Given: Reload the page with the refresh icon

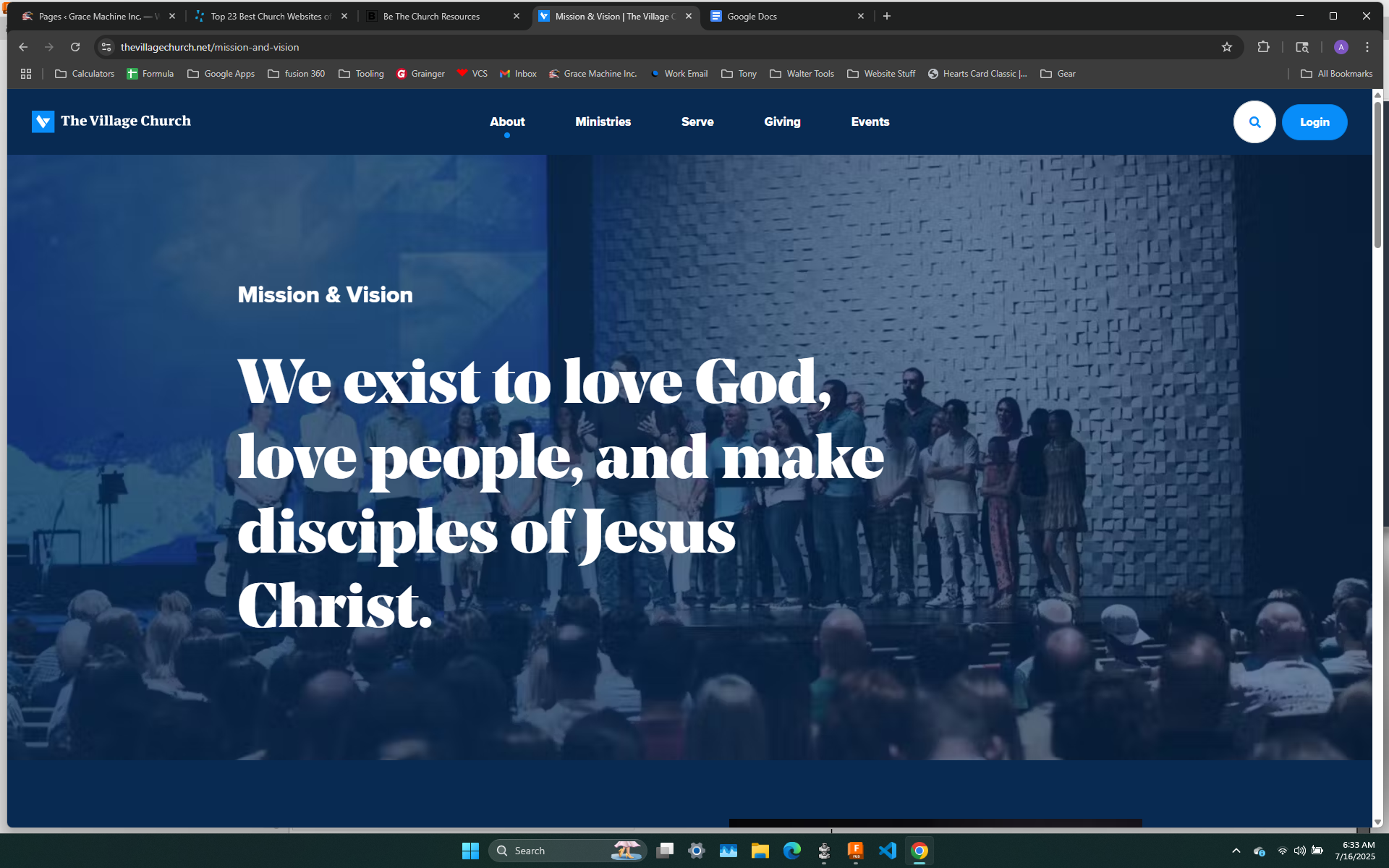Looking at the screenshot, I should 75,47.
